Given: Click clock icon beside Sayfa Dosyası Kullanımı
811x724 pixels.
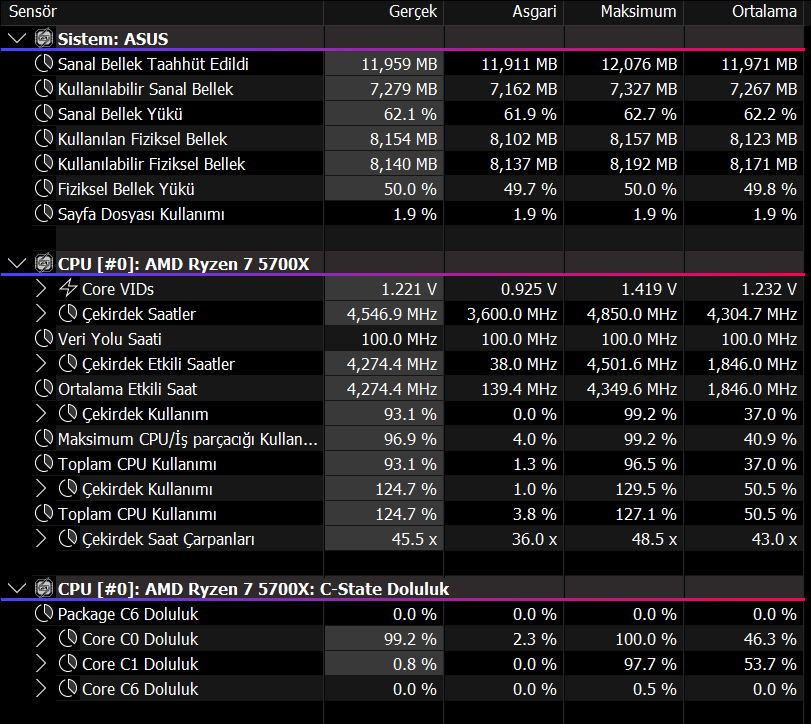Looking at the screenshot, I should coord(44,213).
